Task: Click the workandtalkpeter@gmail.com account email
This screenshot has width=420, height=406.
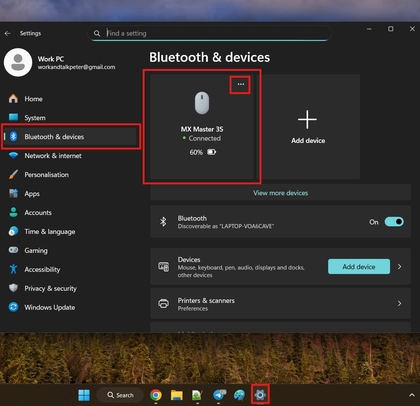Action: [x=76, y=67]
